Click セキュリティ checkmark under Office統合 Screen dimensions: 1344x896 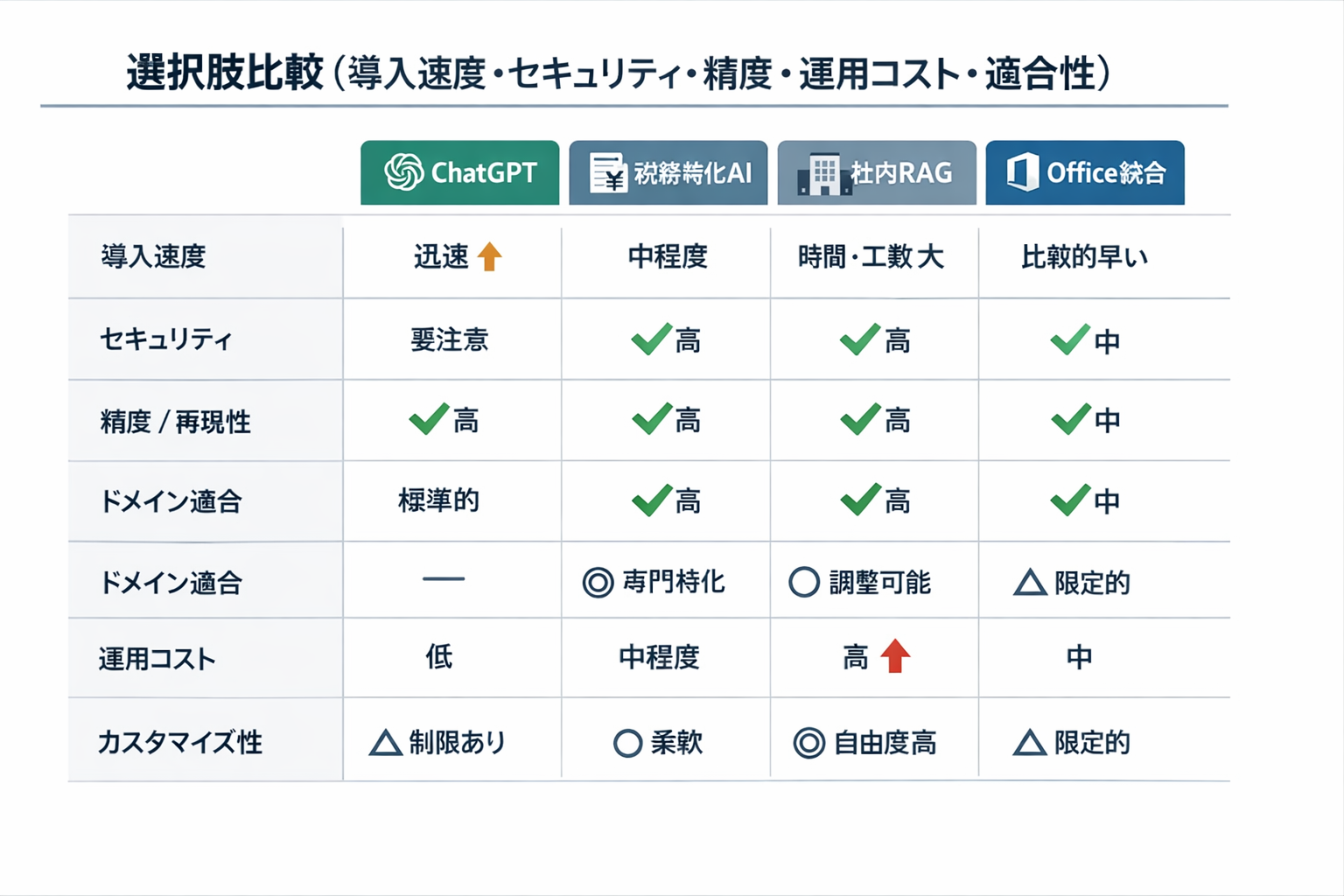coord(1070,339)
